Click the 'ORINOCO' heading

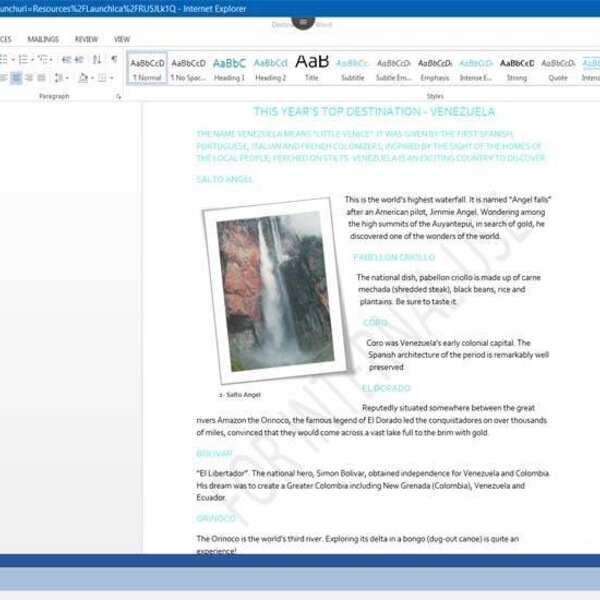[x=216, y=518]
